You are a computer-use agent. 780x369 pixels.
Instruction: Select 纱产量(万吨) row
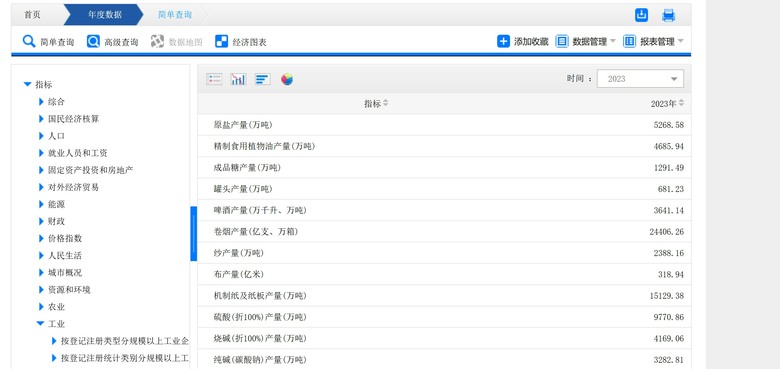coord(444,253)
